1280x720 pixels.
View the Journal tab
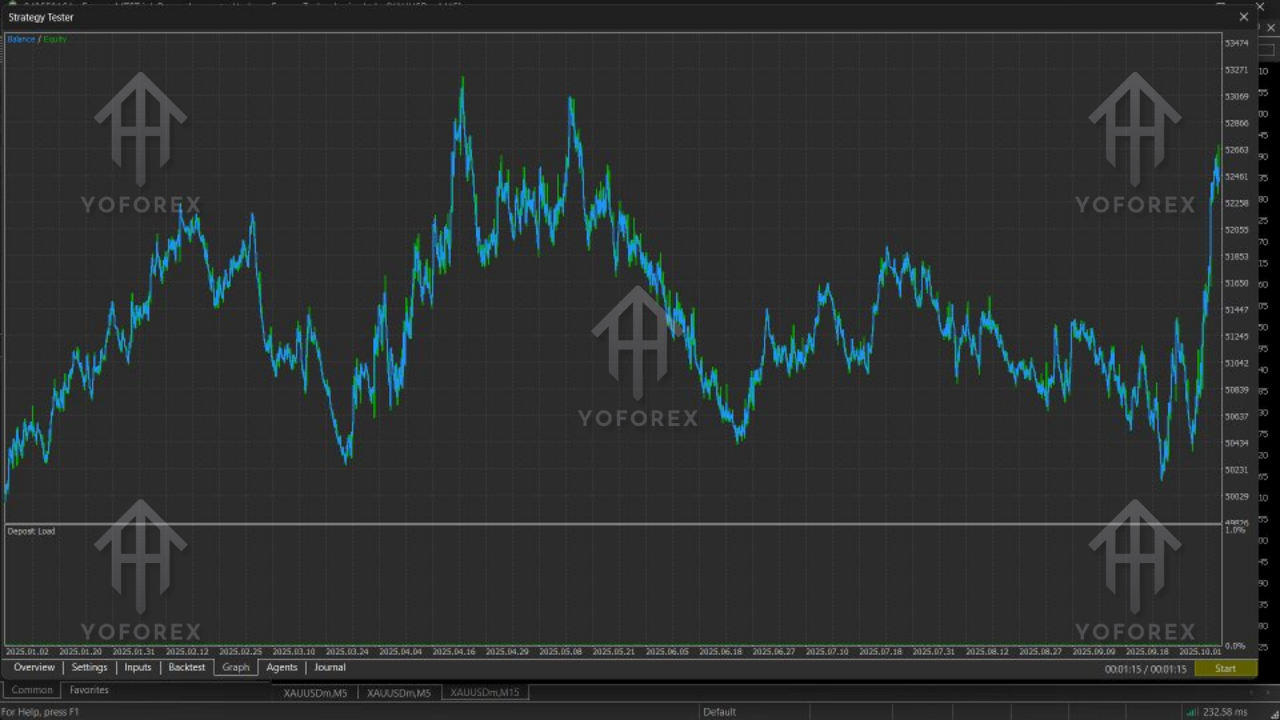[329, 667]
